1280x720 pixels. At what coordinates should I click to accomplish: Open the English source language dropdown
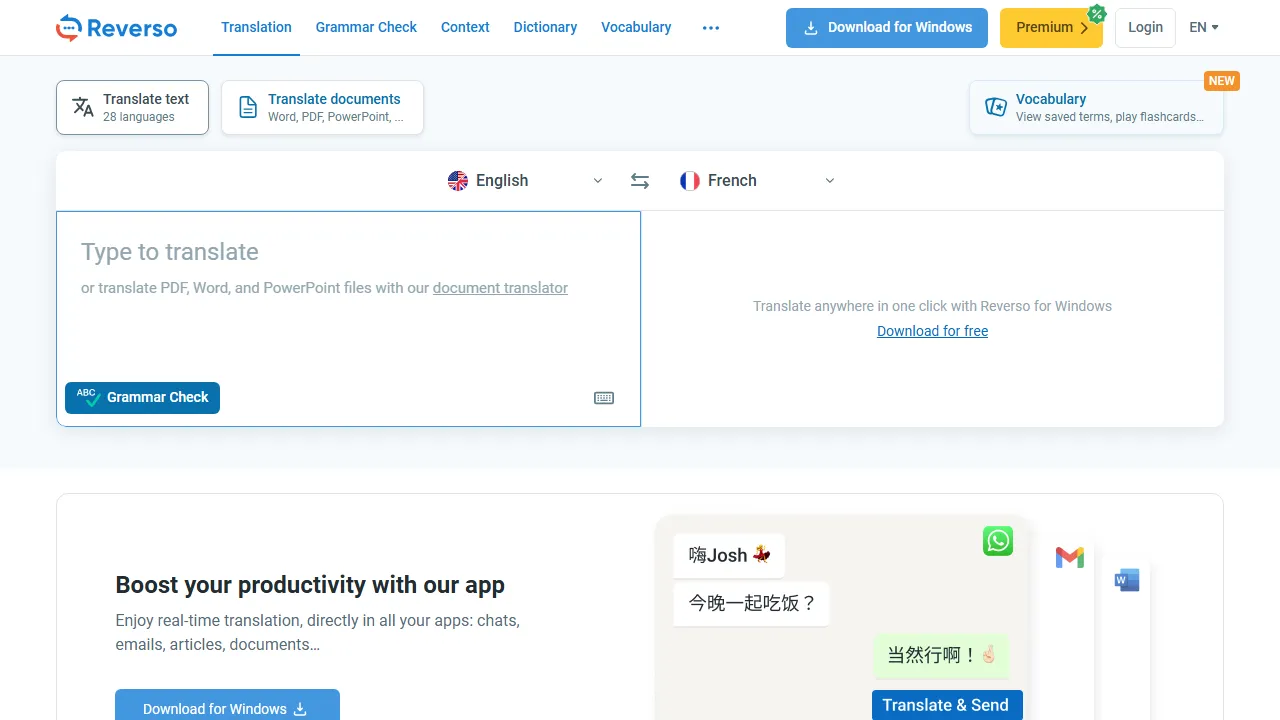(525, 180)
